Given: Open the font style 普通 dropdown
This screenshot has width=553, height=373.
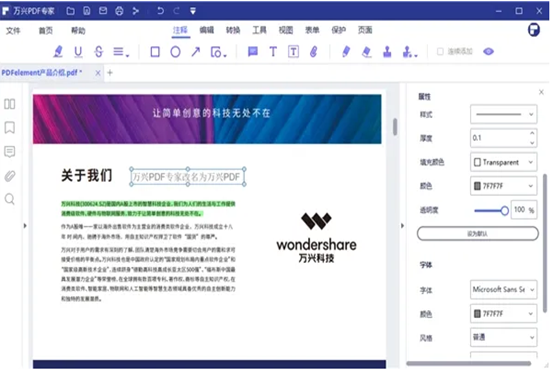Looking at the screenshot, I should 503,337.
